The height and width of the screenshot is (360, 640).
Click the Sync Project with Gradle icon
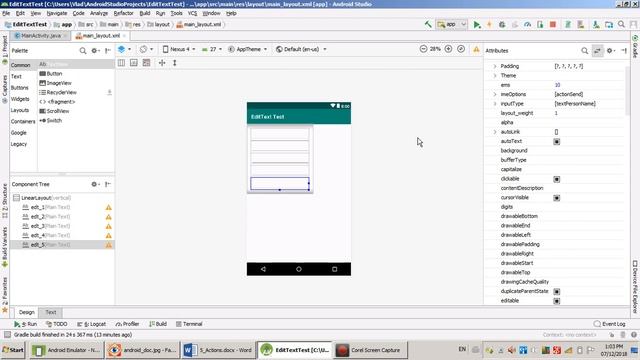pos(567,24)
